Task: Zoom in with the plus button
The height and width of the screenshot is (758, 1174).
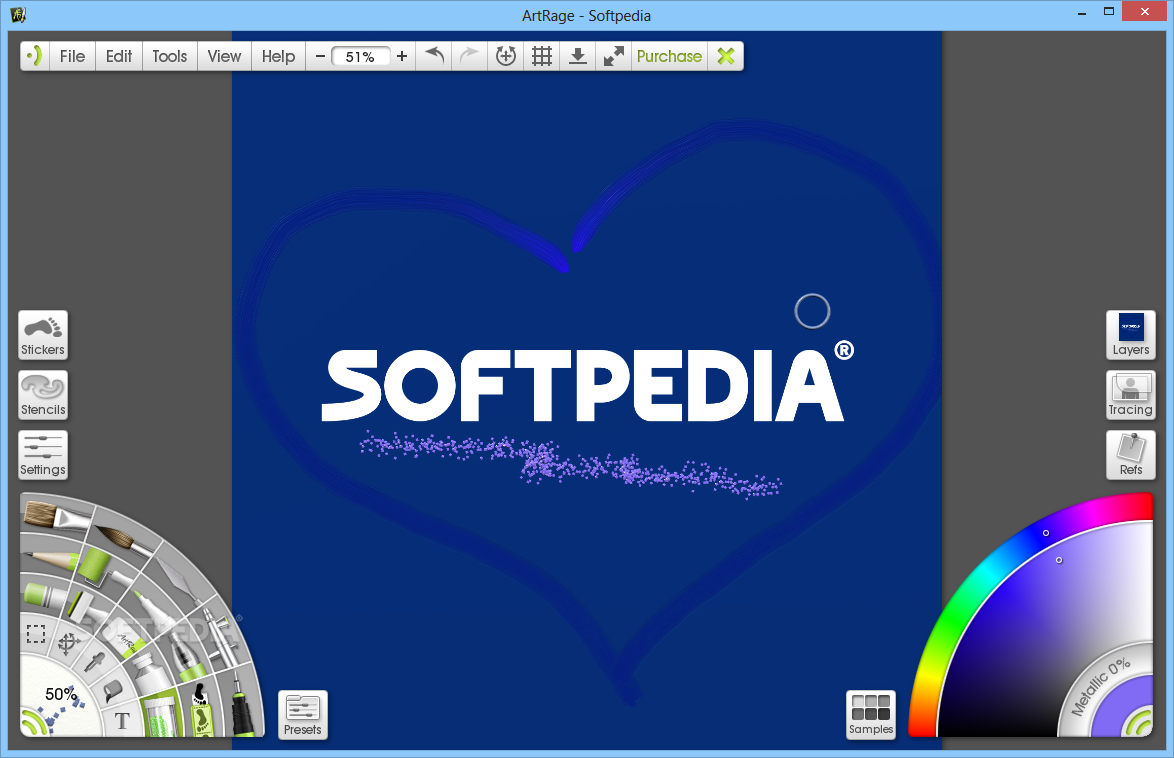Action: (402, 56)
